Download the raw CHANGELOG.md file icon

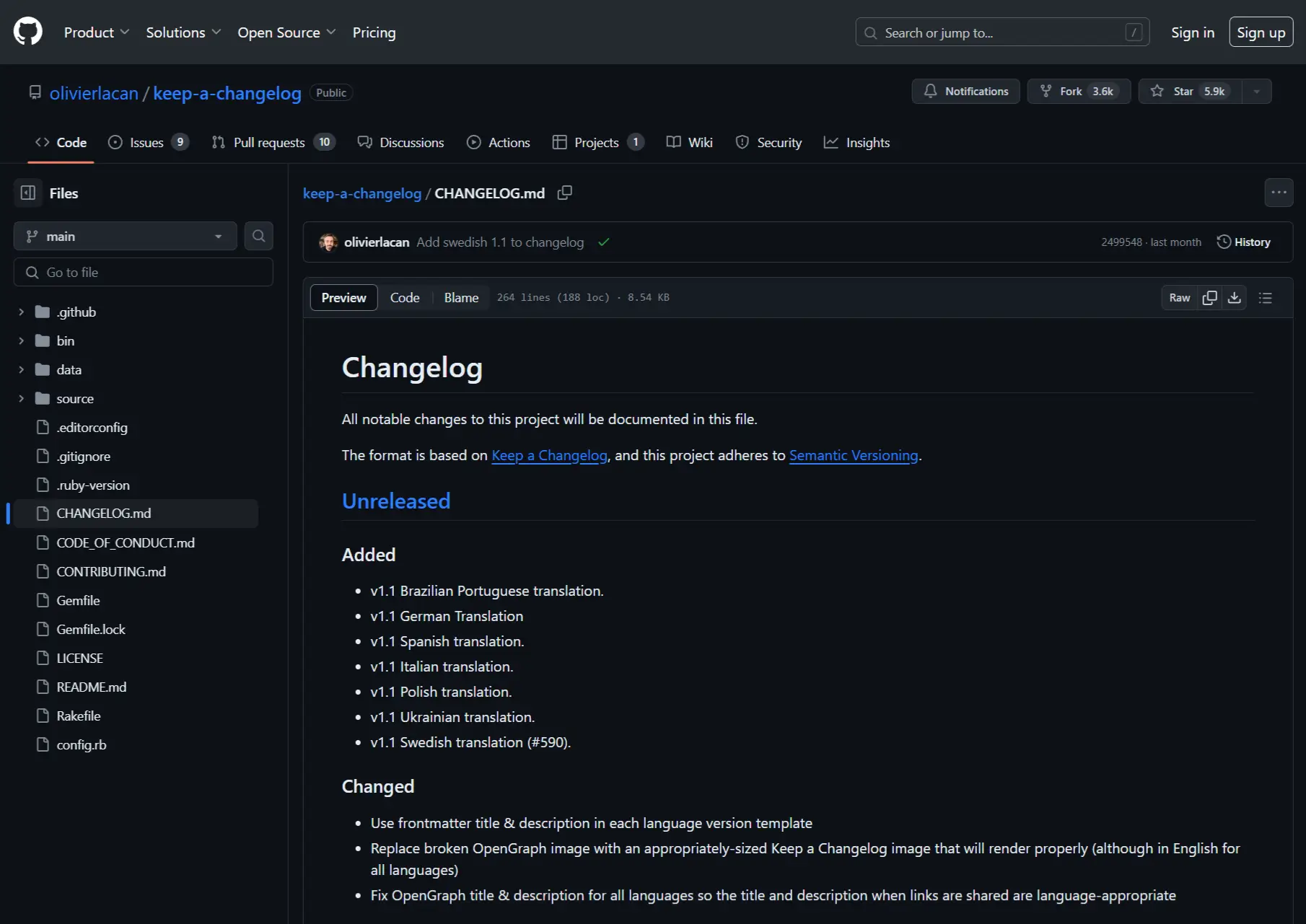pos(1235,297)
